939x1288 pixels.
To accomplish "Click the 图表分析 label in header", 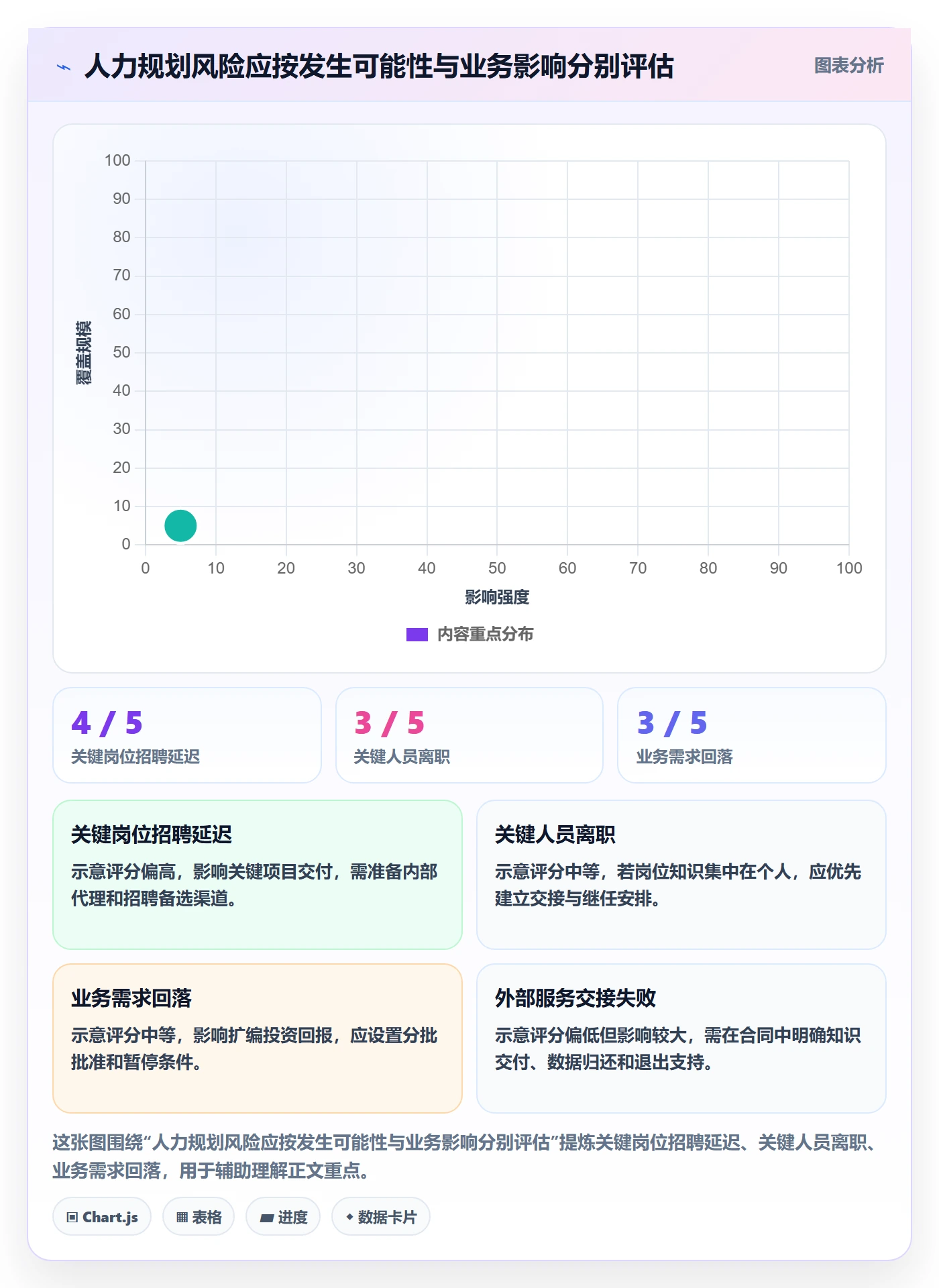I will tap(848, 66).
